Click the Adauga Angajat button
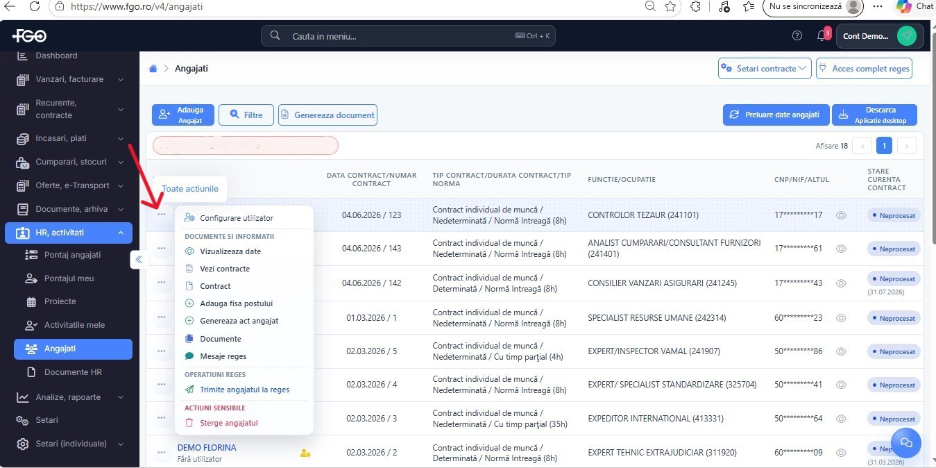The width and height of the screenshot is (936, 468). [183, 115]
